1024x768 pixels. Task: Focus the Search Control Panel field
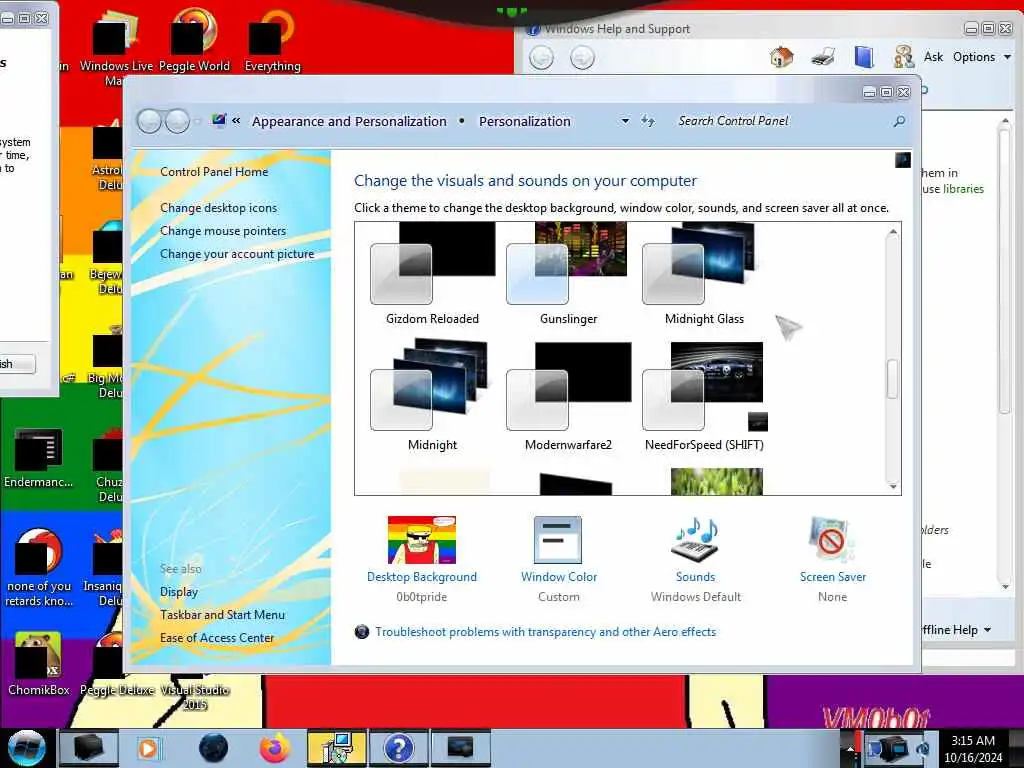click(x=780, y=121)
